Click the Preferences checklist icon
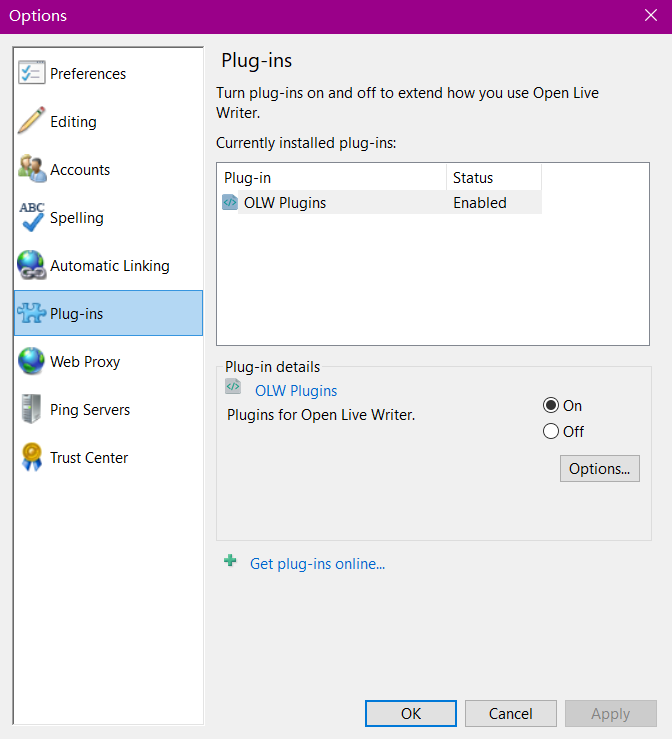The width and height of the screenshot is (672, 739). pos(32,73)
